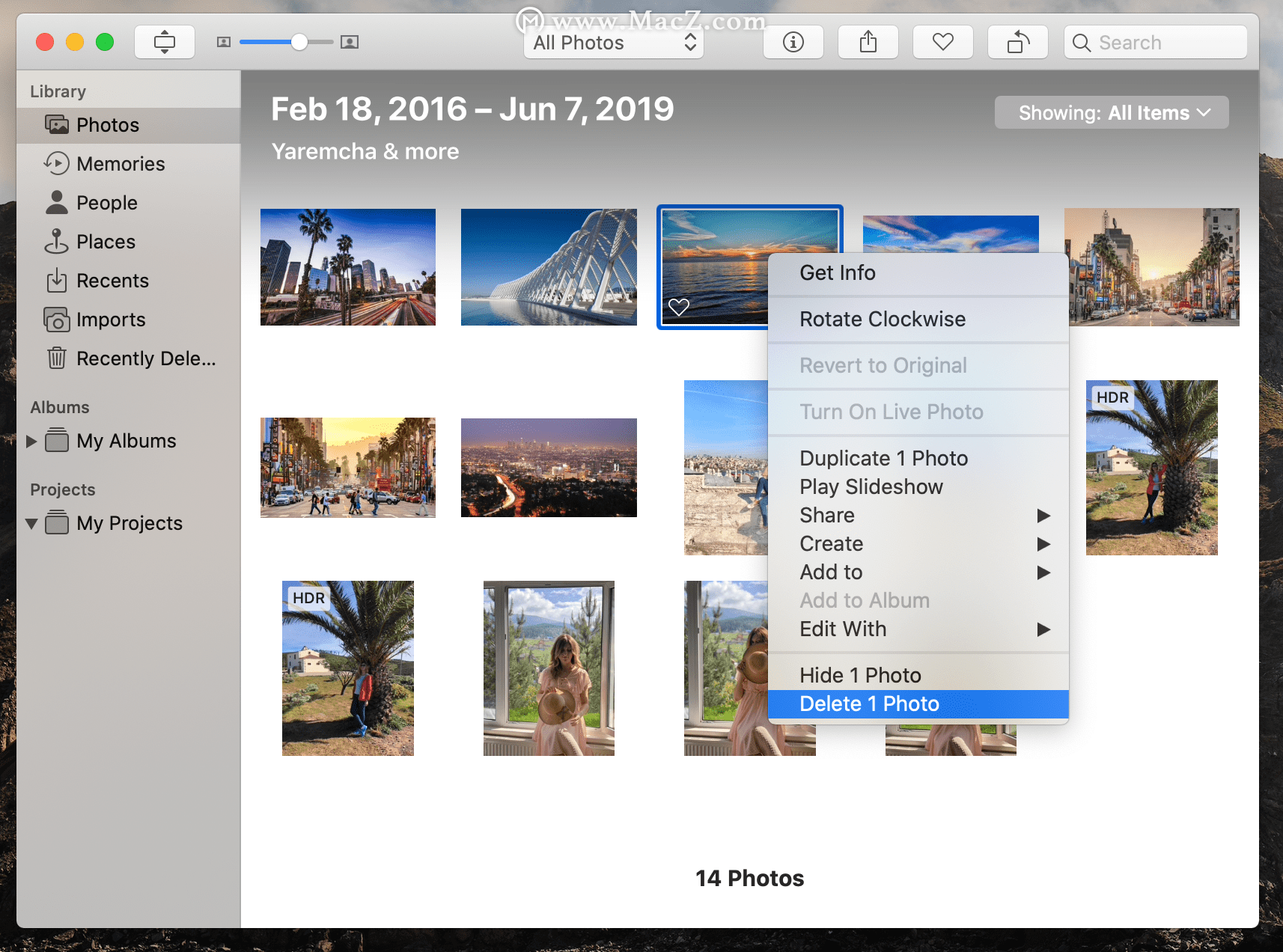Choose Rotate Clockwise from the context menu
Screen dimensions: 1283x952
(x=918, y=320)
